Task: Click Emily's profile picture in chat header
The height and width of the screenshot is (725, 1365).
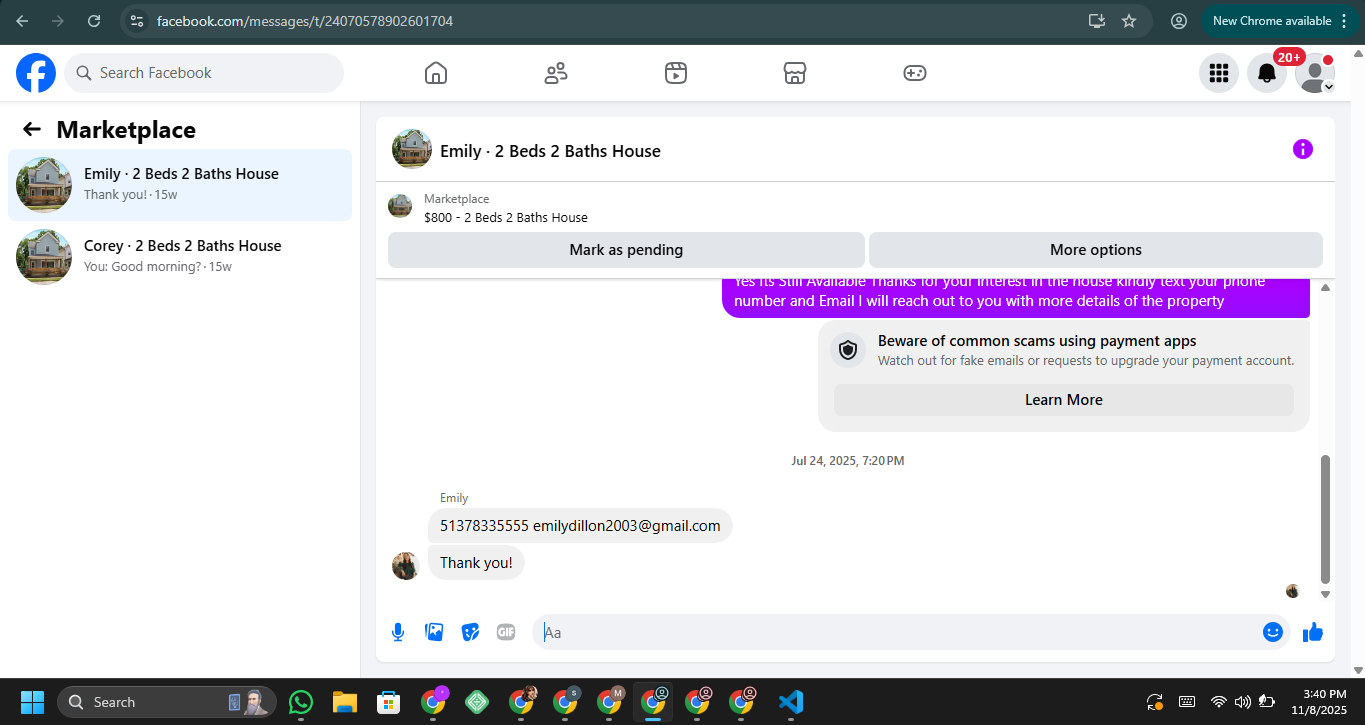Action: 412,149
